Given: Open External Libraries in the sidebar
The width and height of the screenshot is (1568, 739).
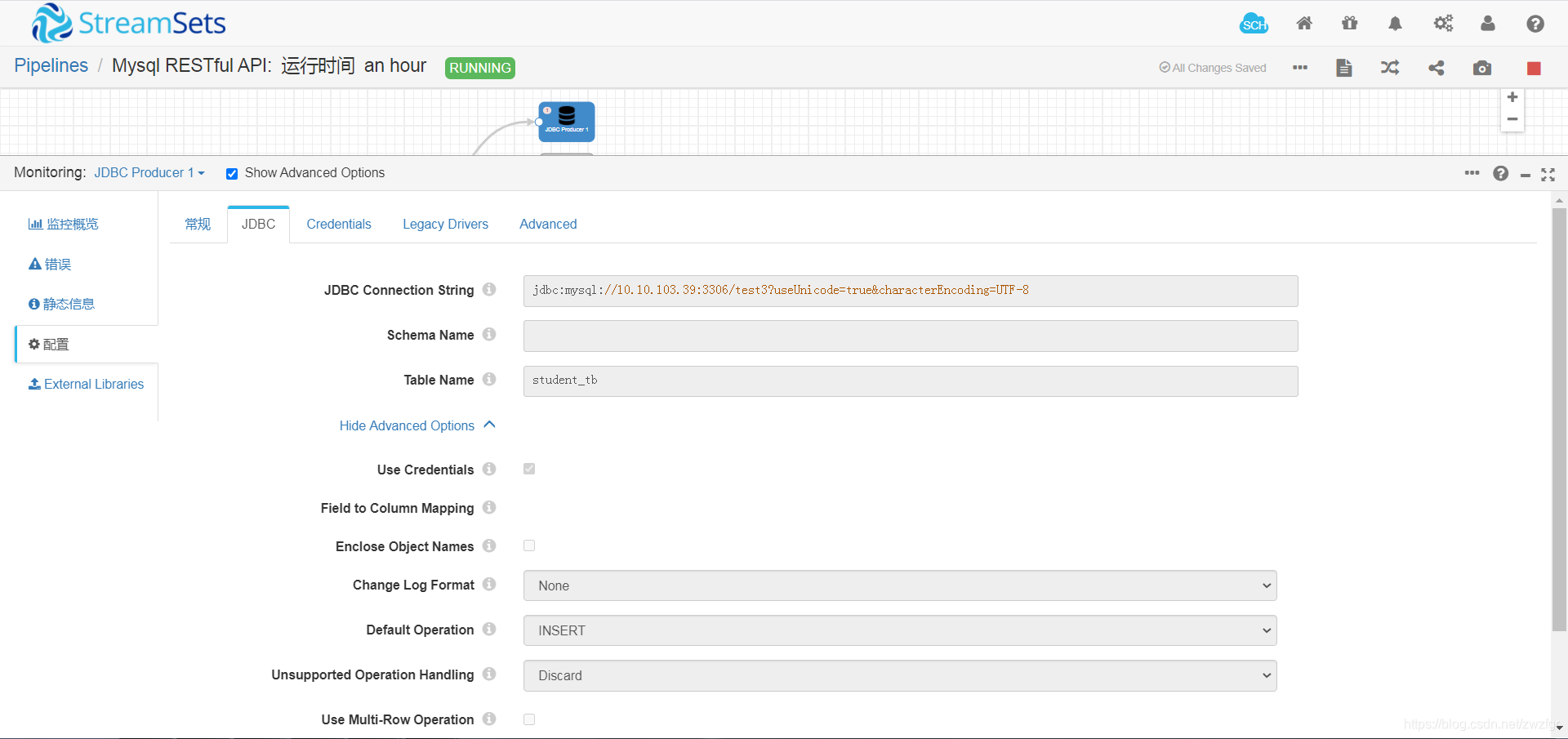Looking at the screenshot, I should pos(86,384).
